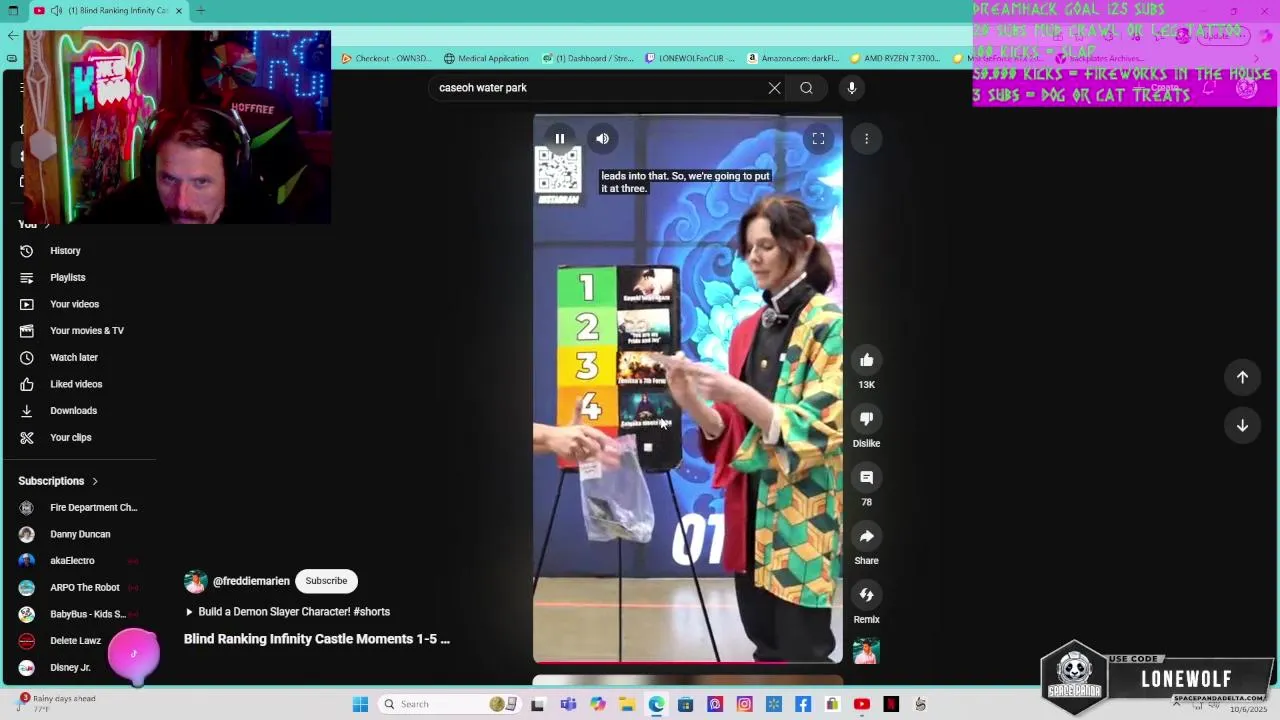
Task: Go to previous Short with up arrow
Action: 1242,377
